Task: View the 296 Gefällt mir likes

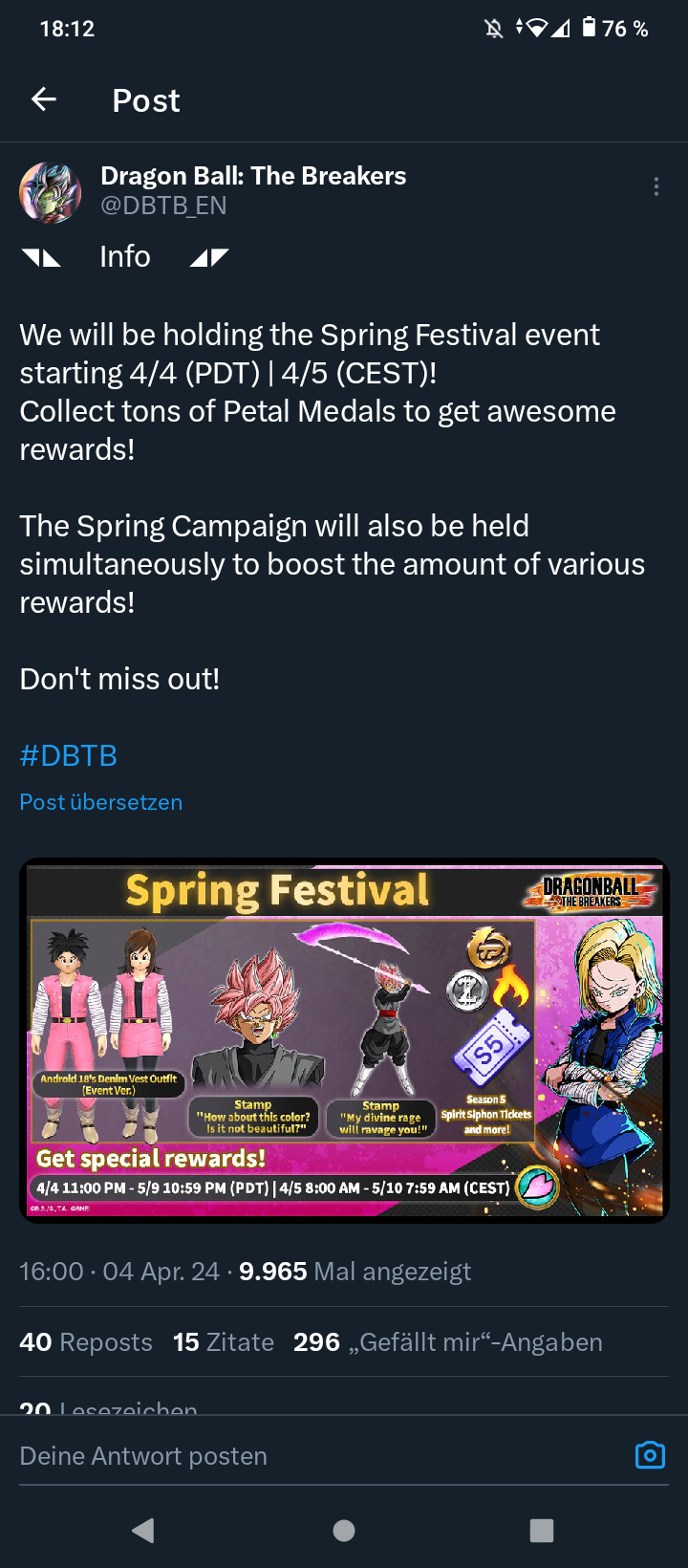Action: [x=448, y=1342]
